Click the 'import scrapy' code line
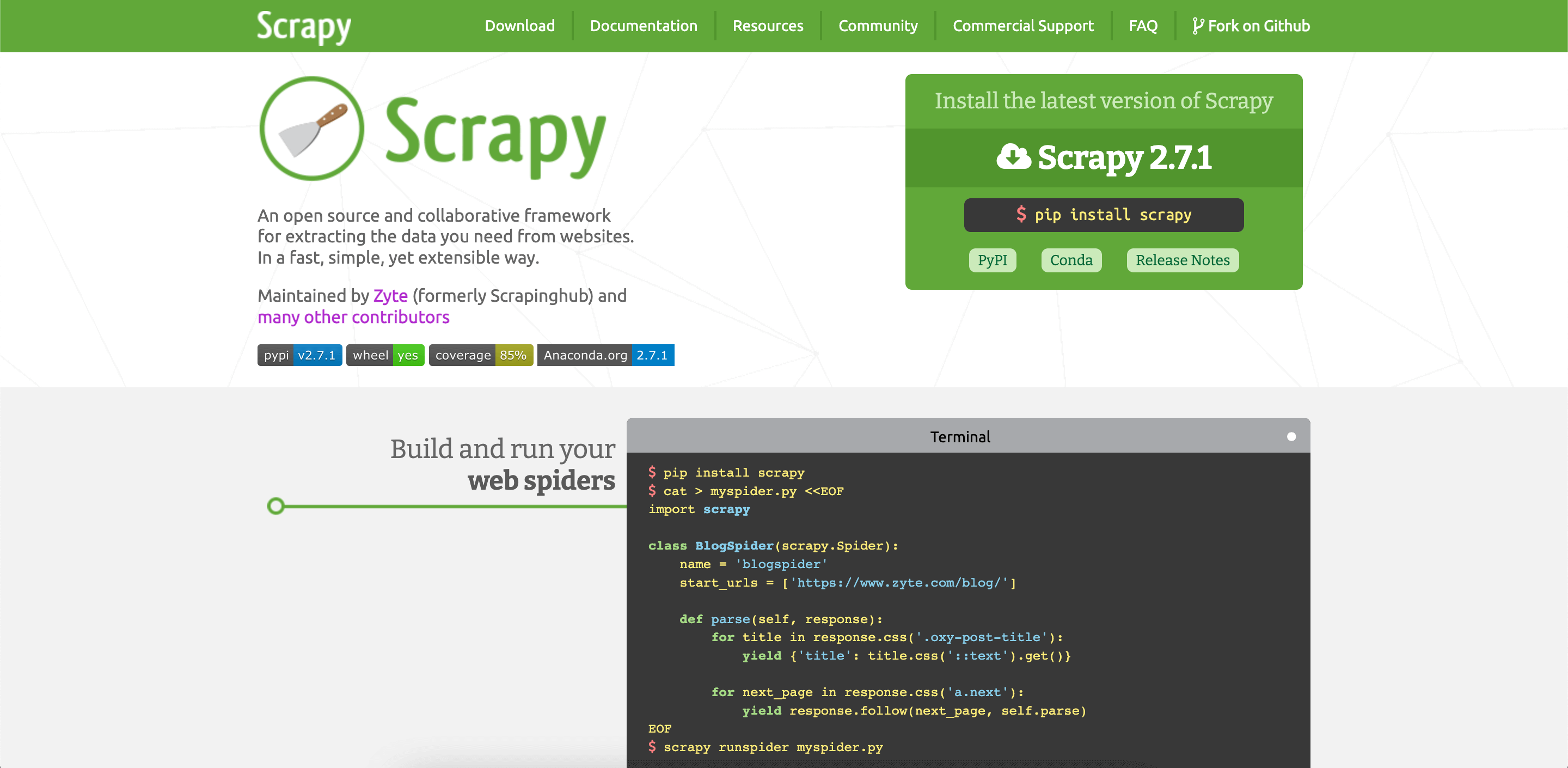Image resolution: width=1568 pixels, height=768 pixels. pyautogui.click(x=699, y=509)
